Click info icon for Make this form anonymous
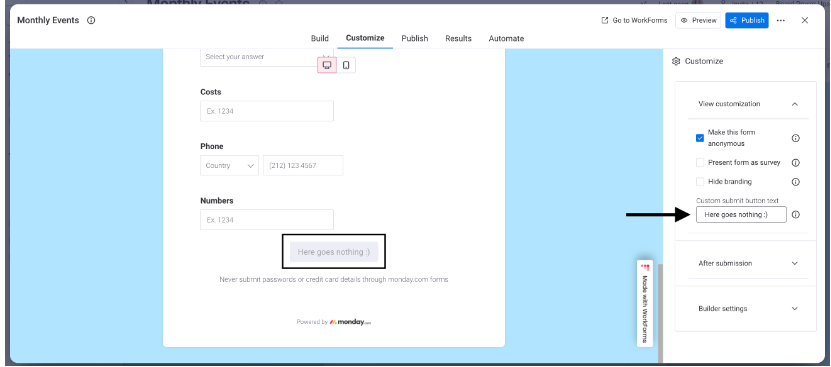 [x=795, y=138]
